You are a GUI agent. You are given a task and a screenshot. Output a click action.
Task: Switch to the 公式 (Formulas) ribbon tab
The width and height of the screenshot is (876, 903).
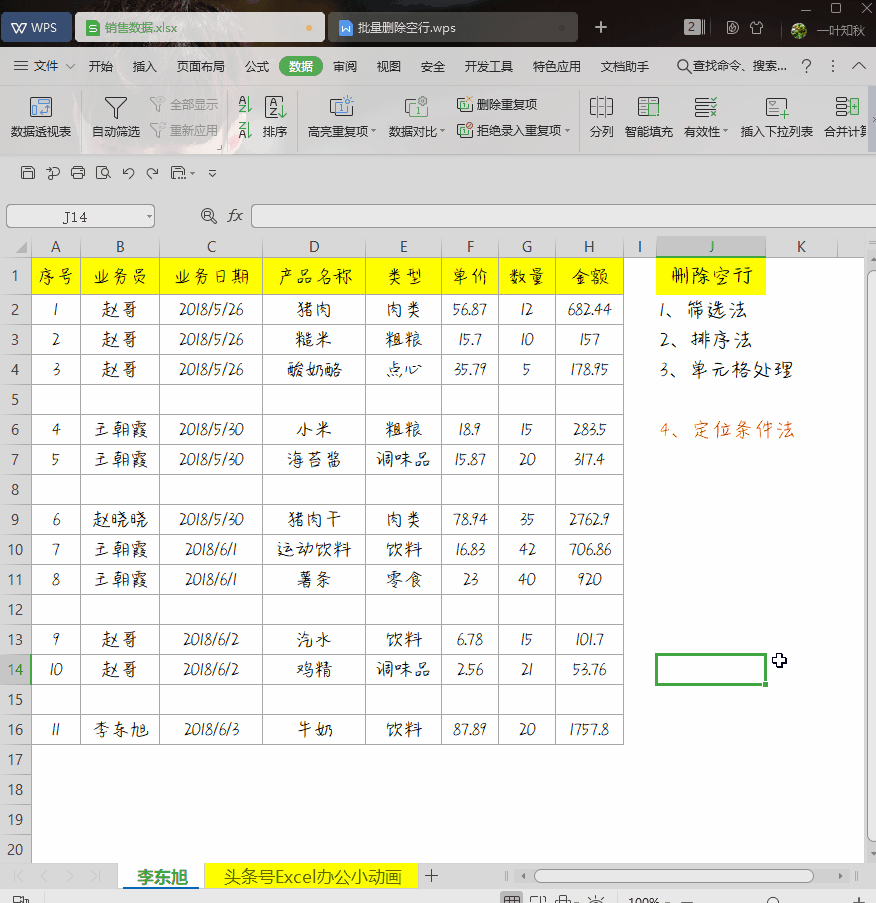256,66
